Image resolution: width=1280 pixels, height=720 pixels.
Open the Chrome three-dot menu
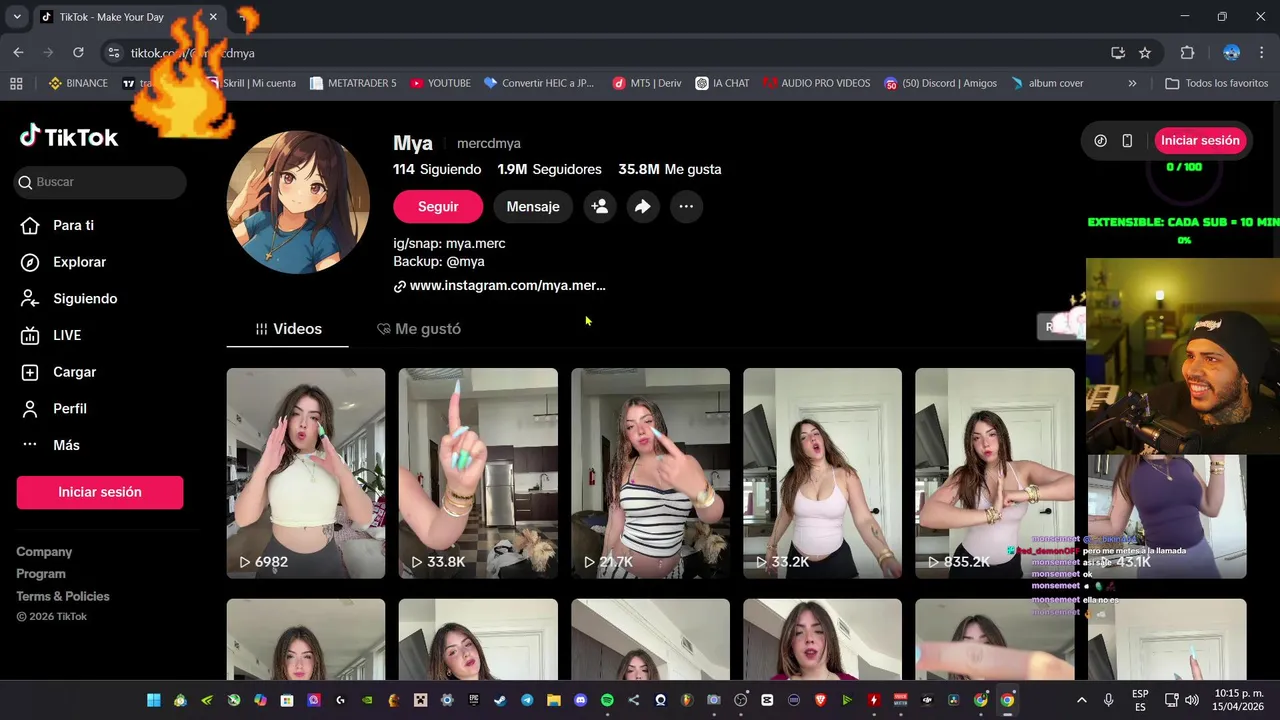click(1261, 53)
